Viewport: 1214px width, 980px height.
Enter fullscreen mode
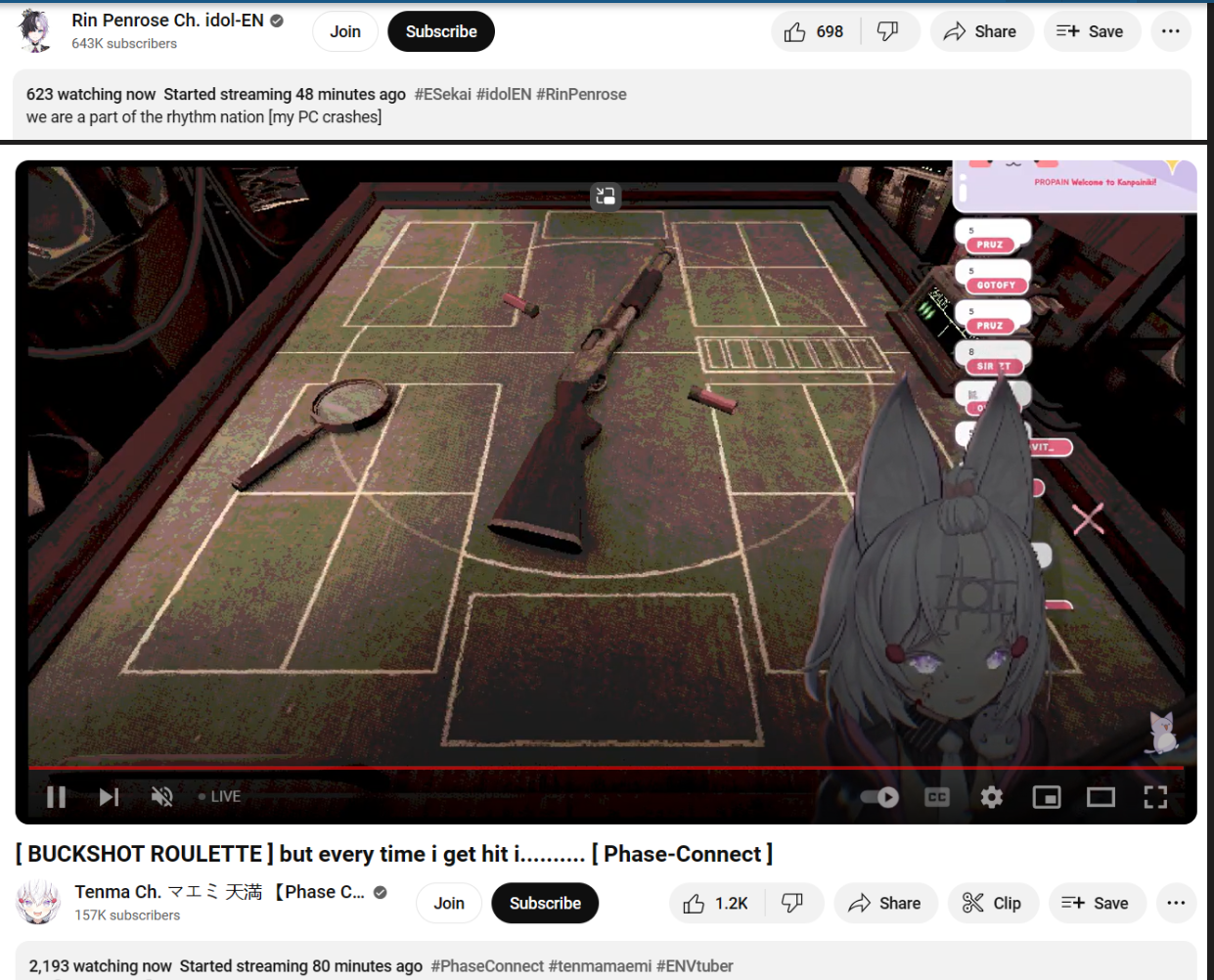coord(1155,797)
